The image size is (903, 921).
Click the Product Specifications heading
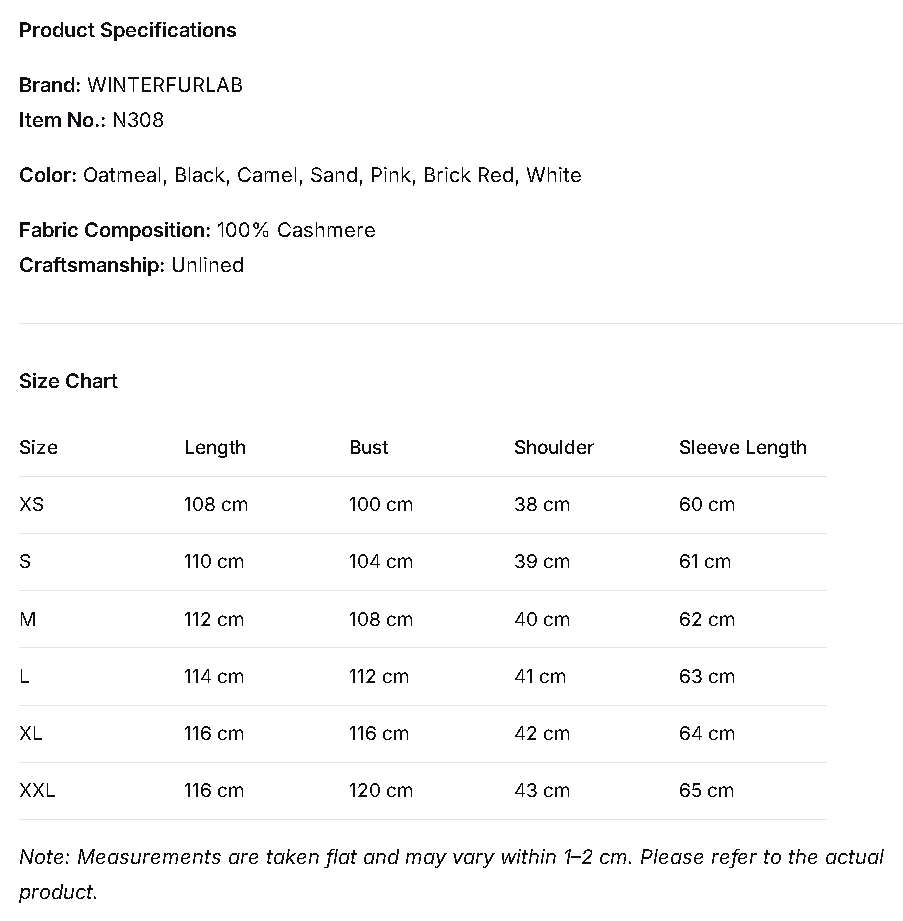[127, 30]
